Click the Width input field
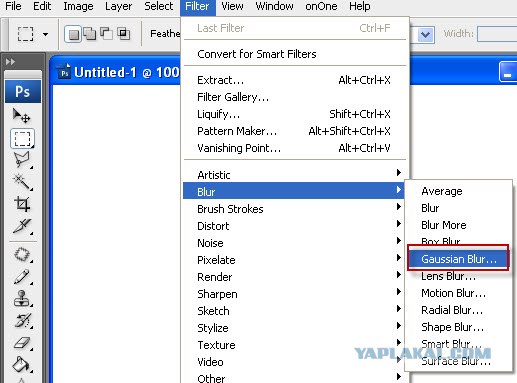Image resolution: width=517 pixels, height=383 pixels. click(497, 34)
